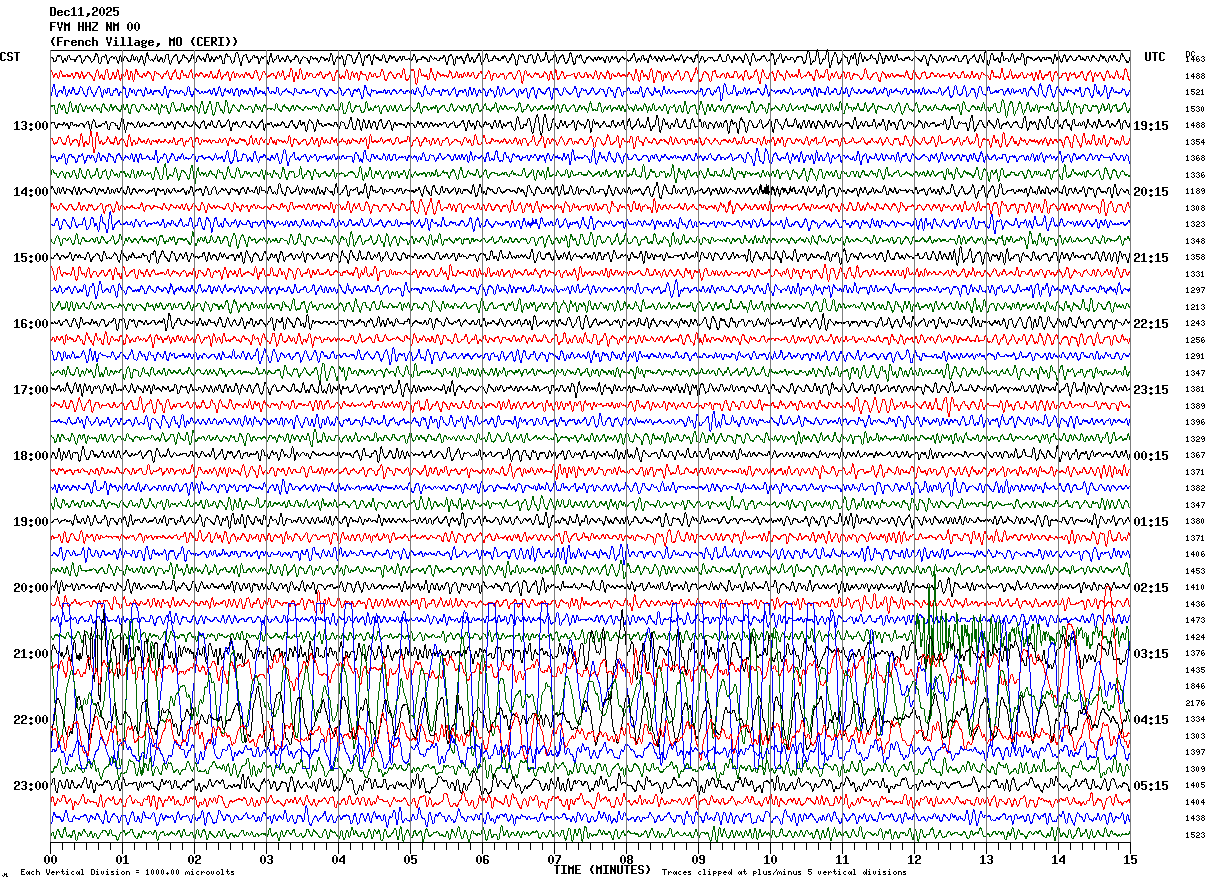Click the 'CST' timezone label
The width and height of the screenshot is (1210, 886).
(x=10, y=57)
